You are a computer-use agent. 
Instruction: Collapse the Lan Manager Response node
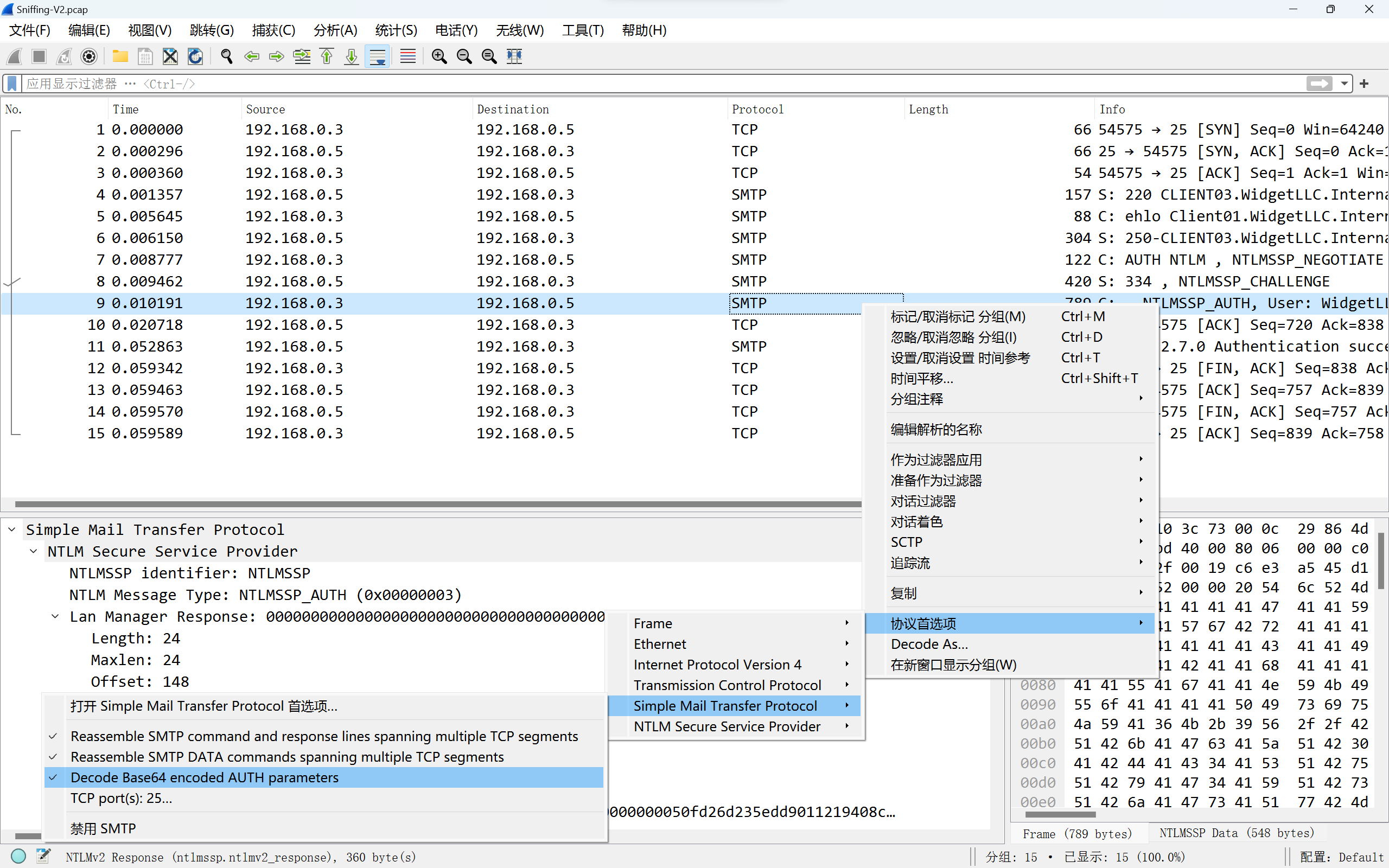click(56, 617)
